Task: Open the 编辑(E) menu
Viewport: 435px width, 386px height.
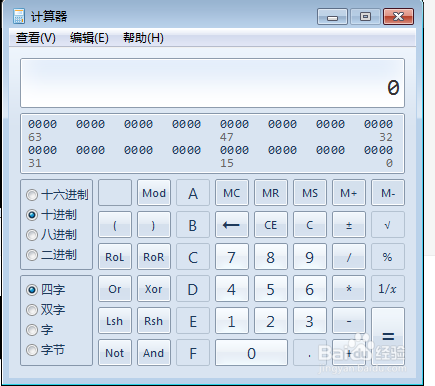Action: (89, 38)
